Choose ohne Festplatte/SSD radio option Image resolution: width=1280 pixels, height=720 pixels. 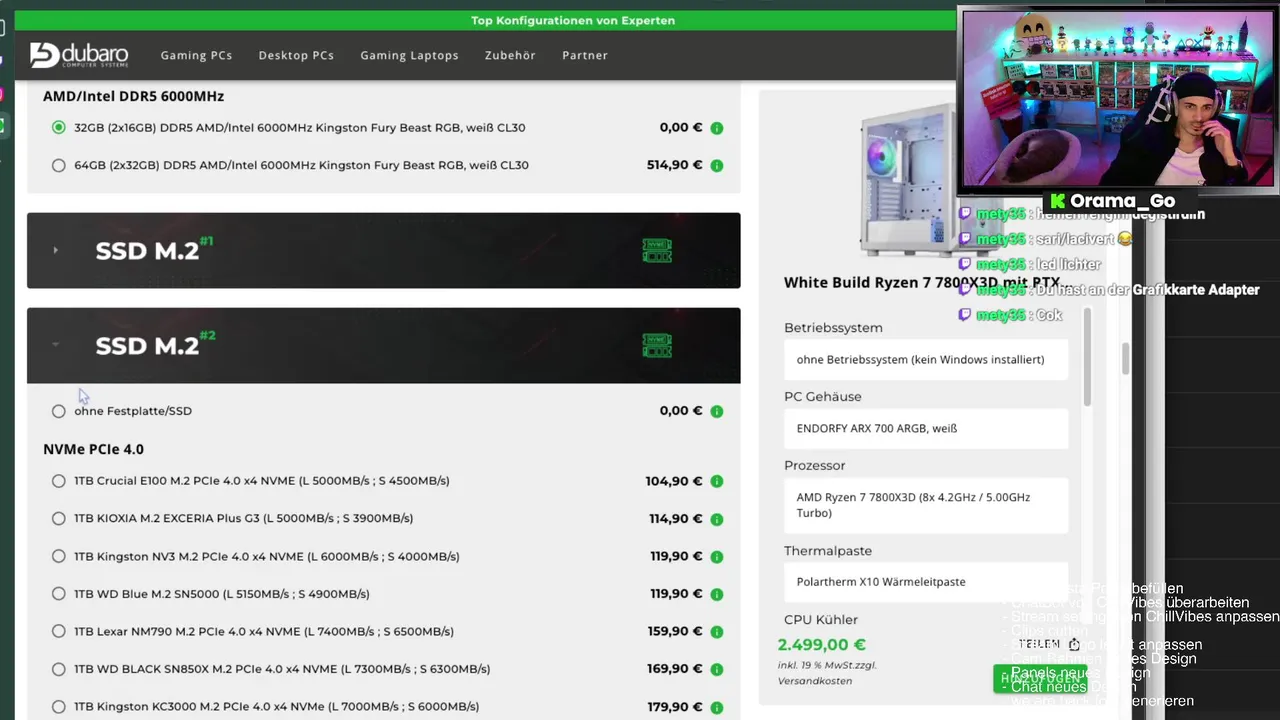click(x=59, y=411)
